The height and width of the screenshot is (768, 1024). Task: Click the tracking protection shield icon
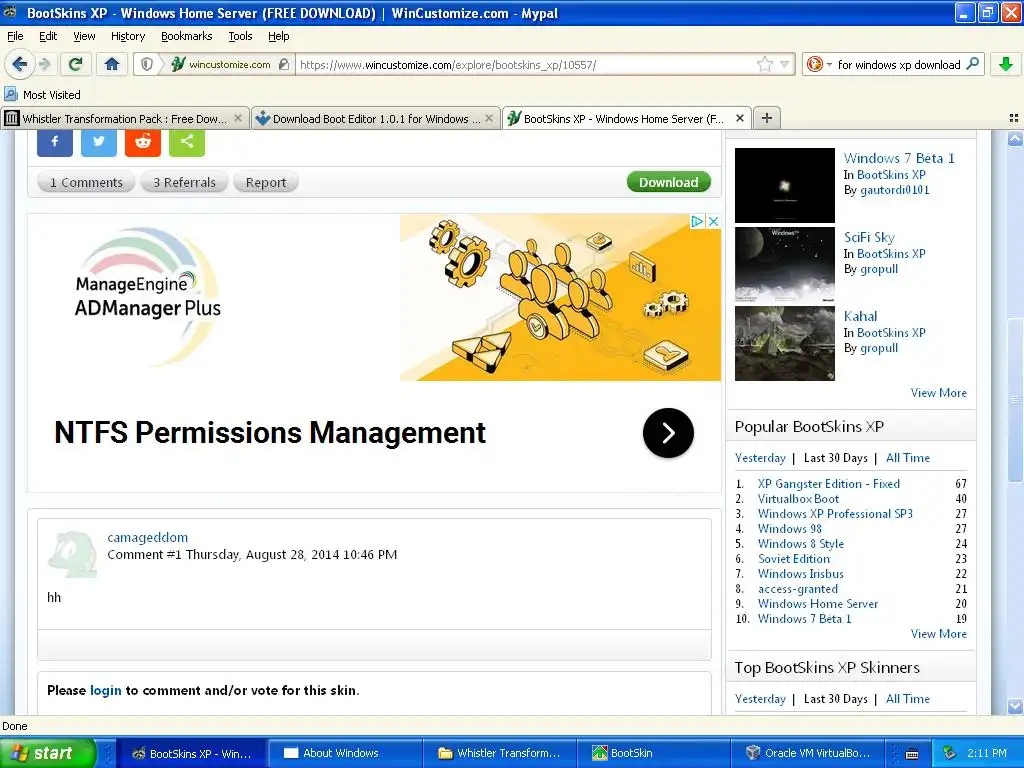[147, 64]
